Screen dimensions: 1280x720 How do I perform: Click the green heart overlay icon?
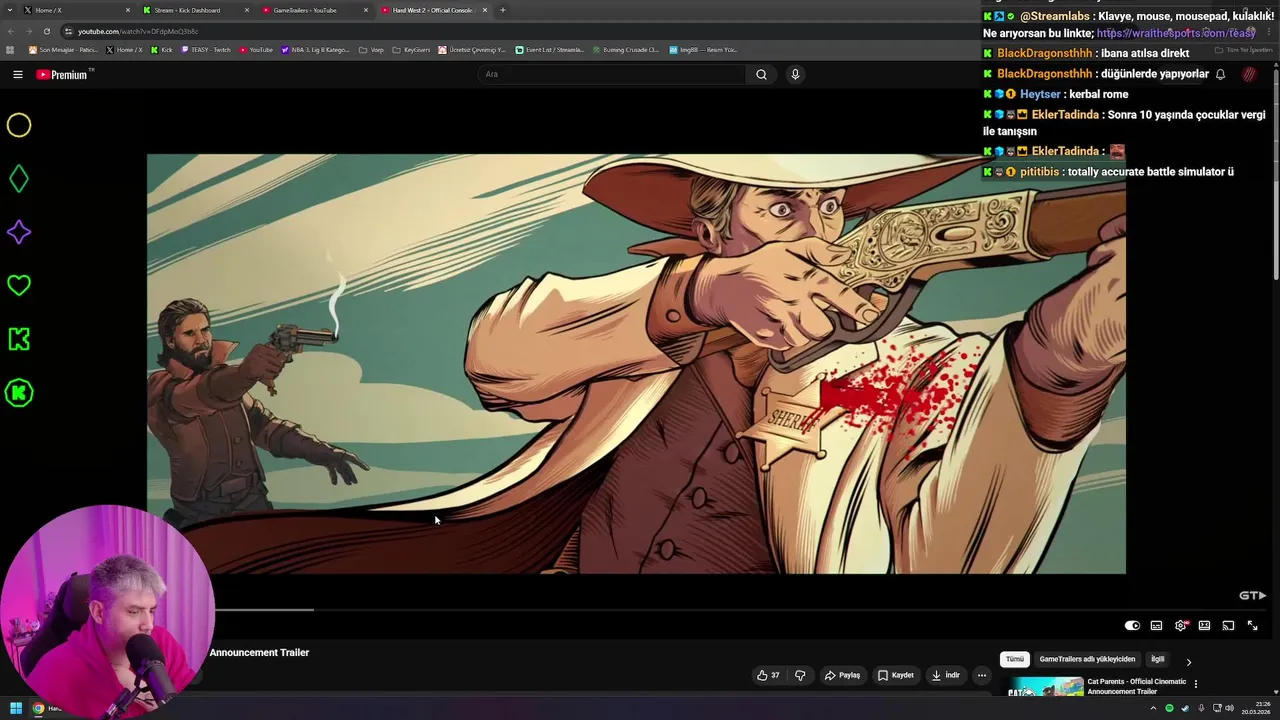click(x=19, y=286)
